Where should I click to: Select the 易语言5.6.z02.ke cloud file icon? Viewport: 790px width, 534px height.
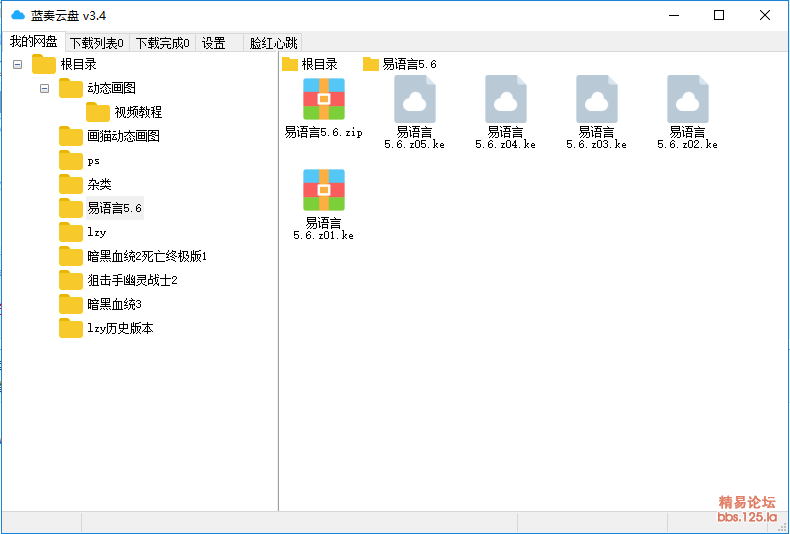click(688, 99)
